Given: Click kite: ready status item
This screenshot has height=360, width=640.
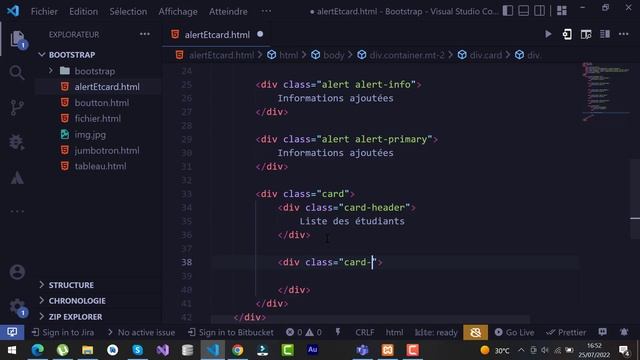Looking at the screenshot, I should [436, 332].
